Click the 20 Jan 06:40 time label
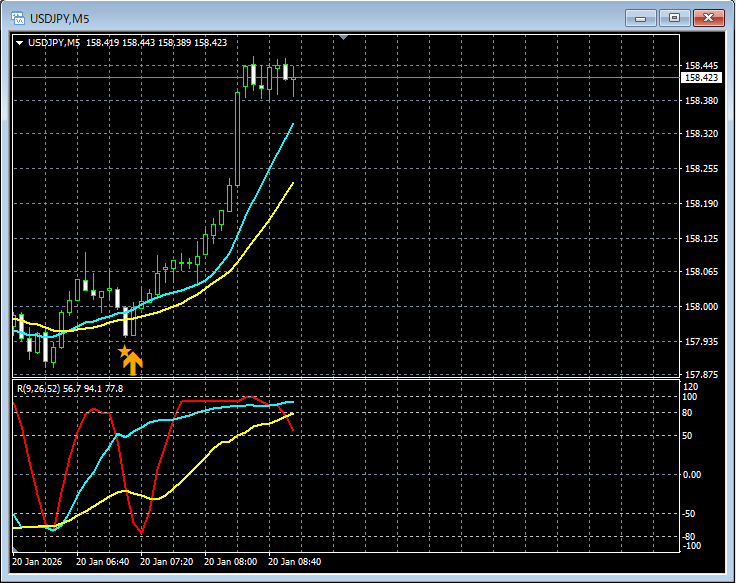Screen dimensions: 737x583 click(x=102, y=561)
